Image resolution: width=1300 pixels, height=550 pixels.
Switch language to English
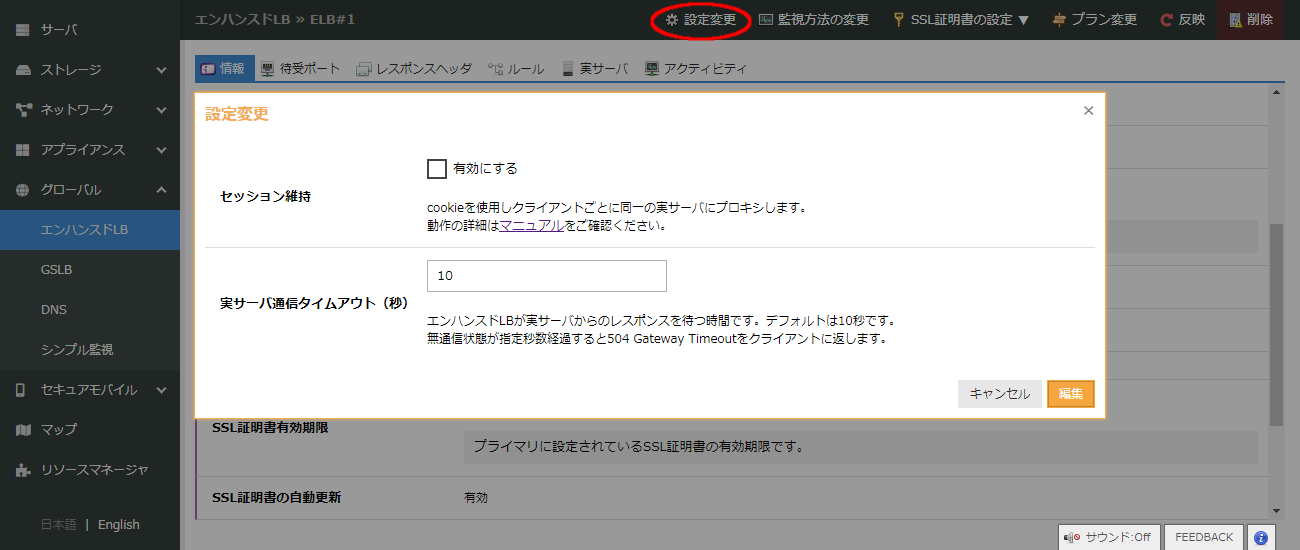(x=118, y=525)
